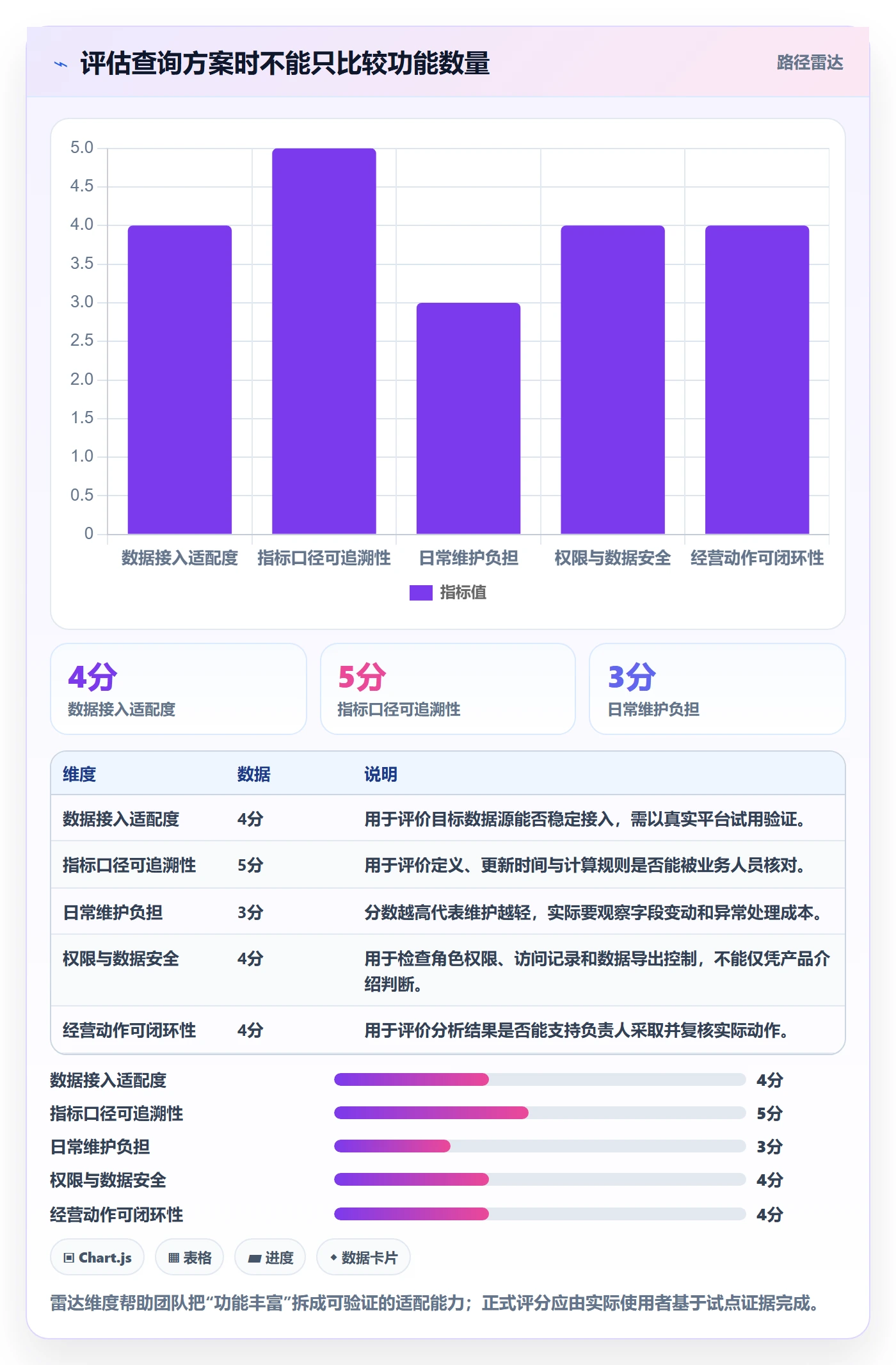This screenshot has height=1365, width=896.
Task: Click the 权限与数据安全 progress bar
Action: click(540, 1180)
